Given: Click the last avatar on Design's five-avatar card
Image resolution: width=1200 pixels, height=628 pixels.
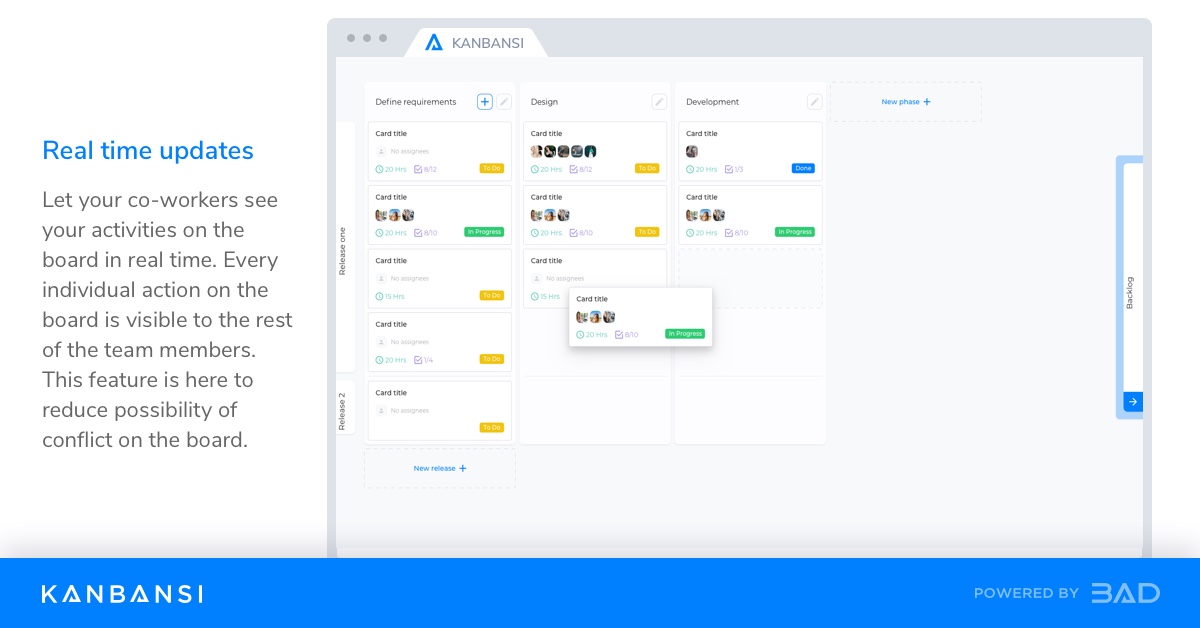Looking at the screenshot, I should (x=591, y=151).
